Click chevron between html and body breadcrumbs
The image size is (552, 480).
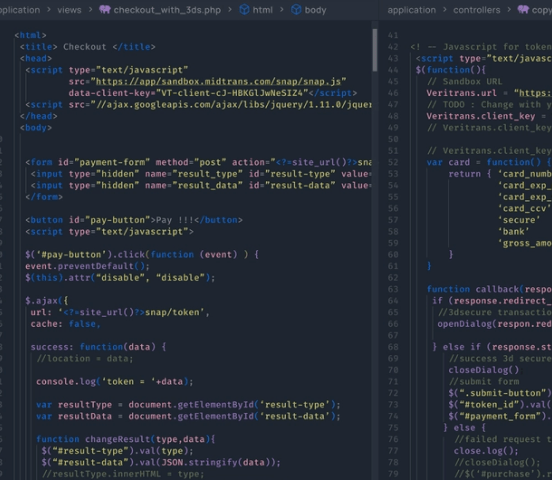point(282,10)
